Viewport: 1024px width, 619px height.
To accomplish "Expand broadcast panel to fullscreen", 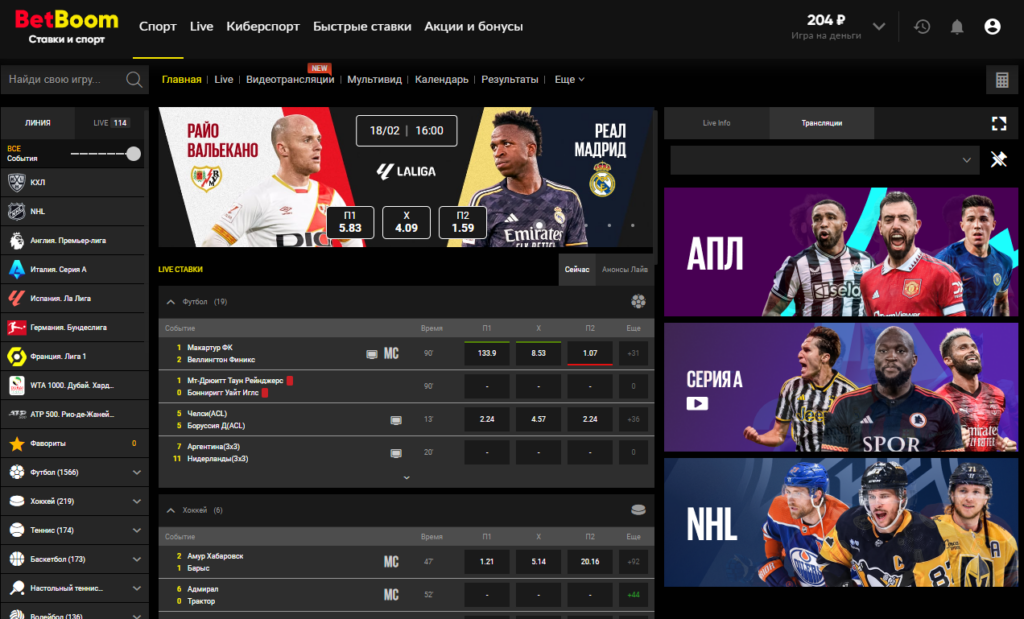I will [999, 123].
